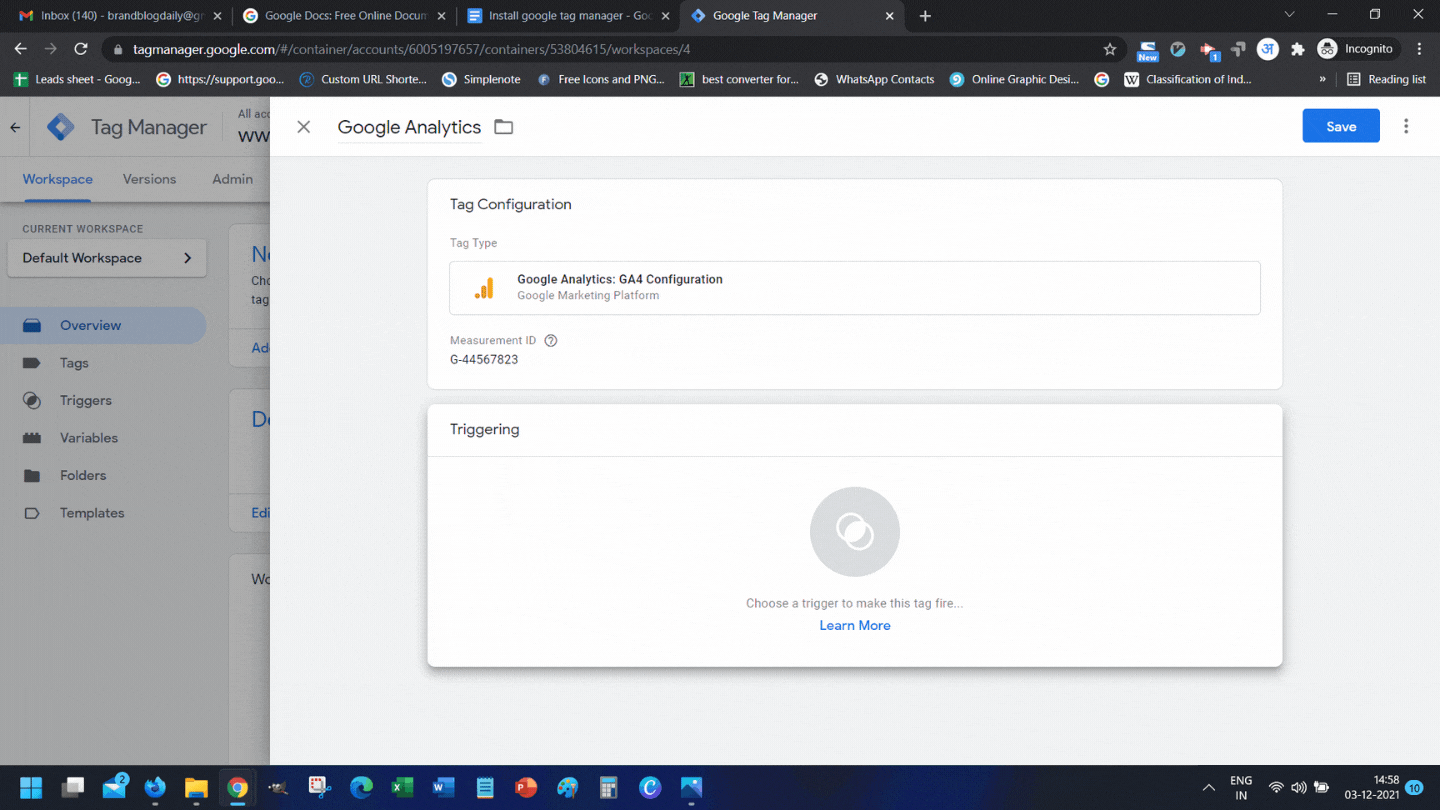The width and height of the screenshot is (1440, 810).
Task: Open the Wi-Fi network tray icon
Action: tap(1275, 788)
